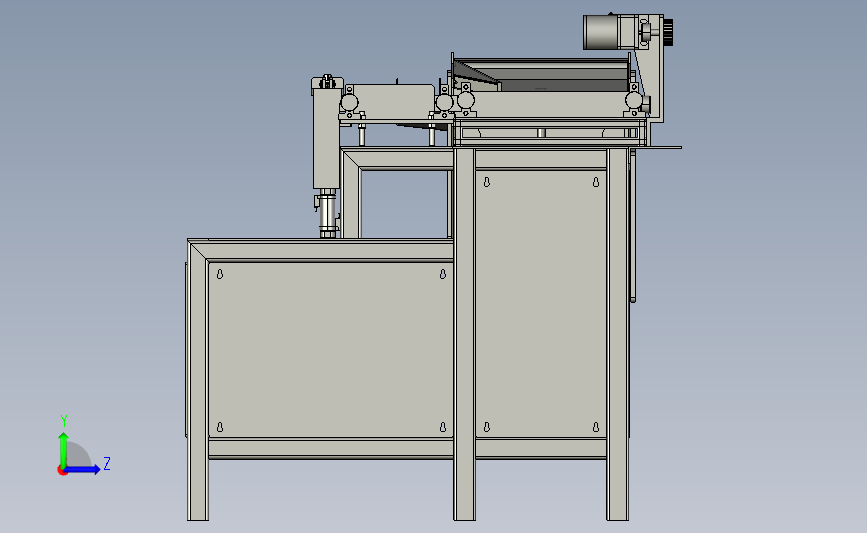
Task: Select the large left cabinet side panel
Action: tap(331, 350)
